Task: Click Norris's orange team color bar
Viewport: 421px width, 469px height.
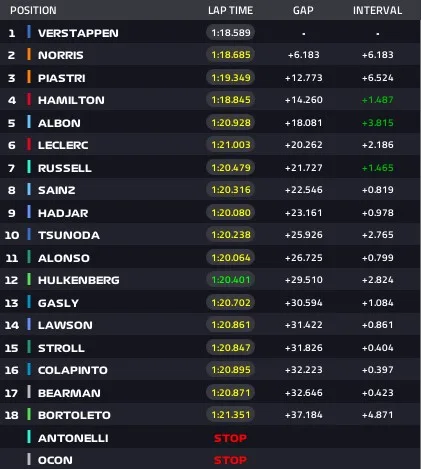Action: point(29,54)
